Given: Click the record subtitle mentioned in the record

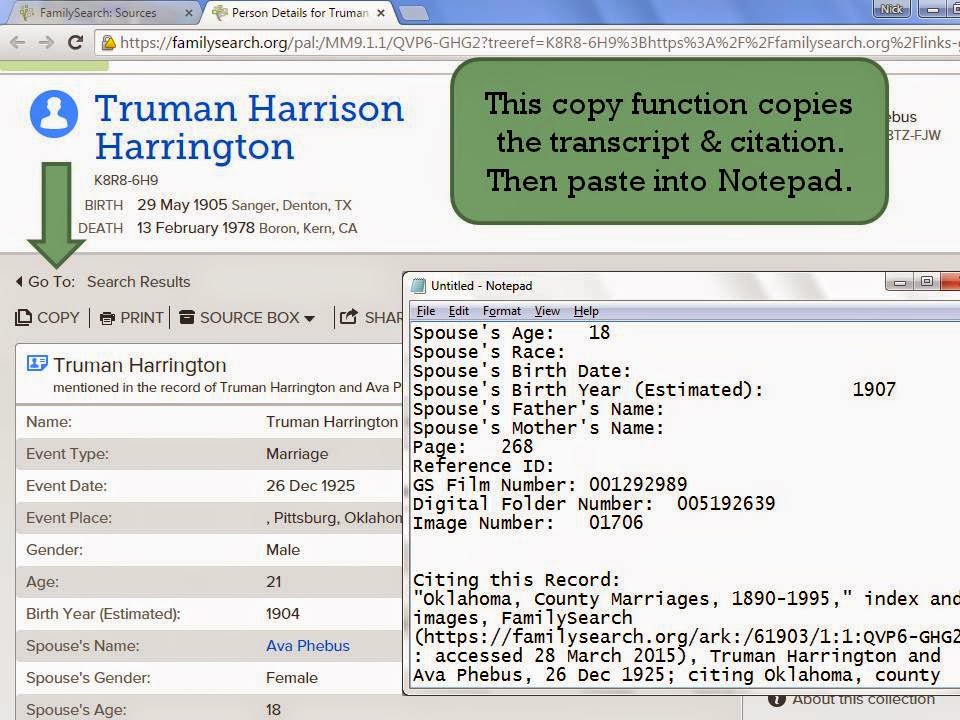Looking at the screenshot, I should [227, 388].
